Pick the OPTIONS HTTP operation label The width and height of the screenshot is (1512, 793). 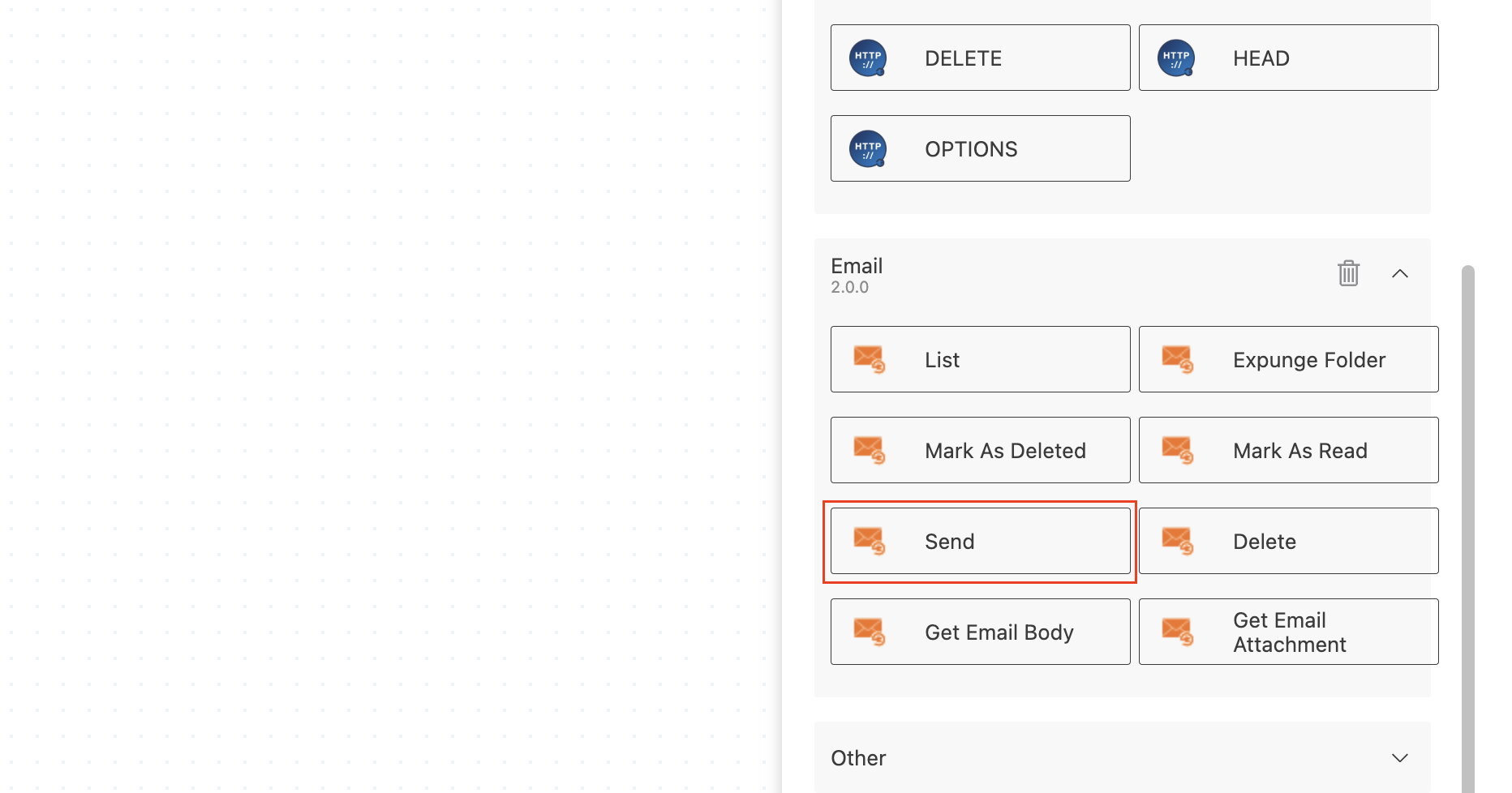[x=971, y=149]
